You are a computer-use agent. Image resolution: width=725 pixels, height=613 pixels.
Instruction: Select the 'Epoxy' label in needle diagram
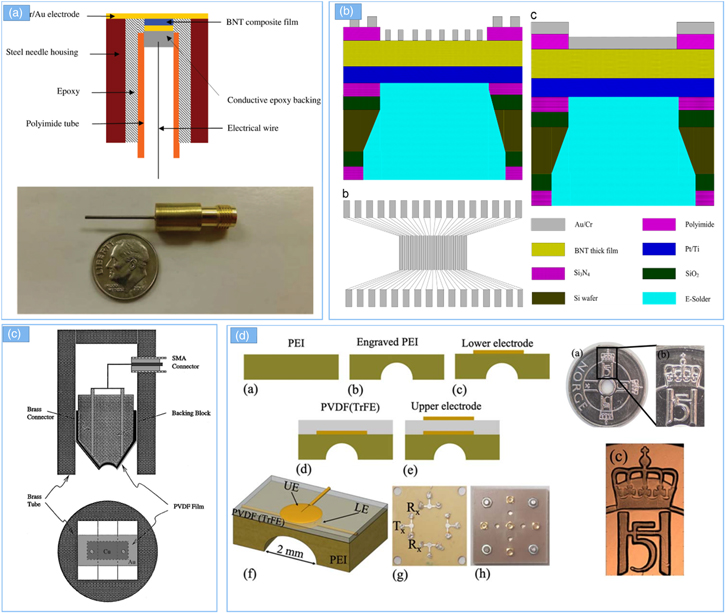coord(68,91)
